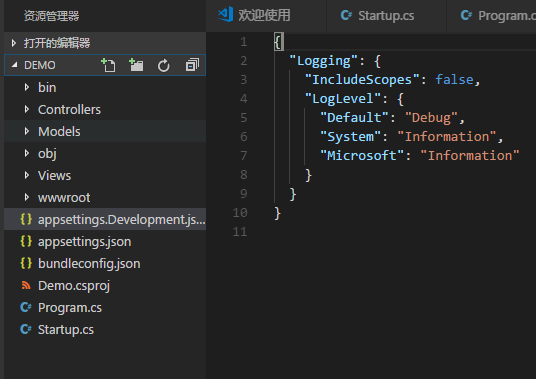Collapse the DEMO project root arrow
This screenshot has height=379, width=536.
pyautogui.click(x=14, y=65)
